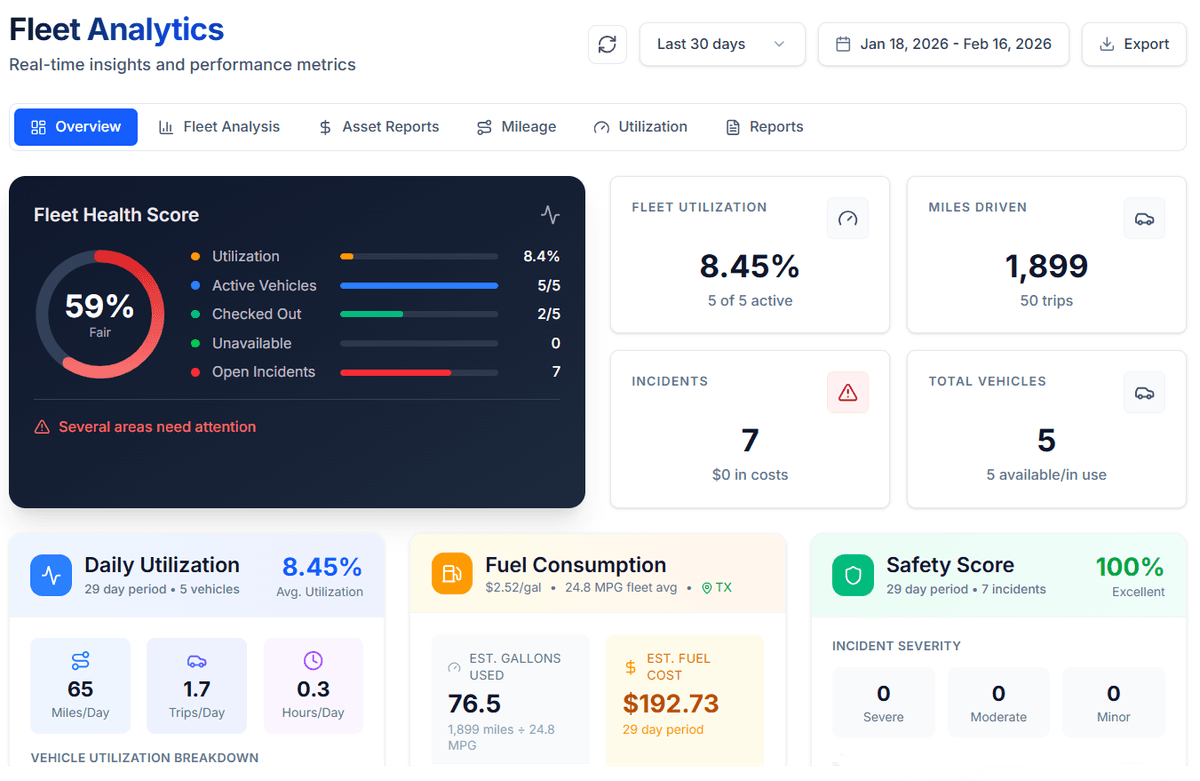The width and height of the screenshot is (1200, 781).
Task: Click the waveform icon on the Daily Utilization card
Action: click(x=51, y=574)
